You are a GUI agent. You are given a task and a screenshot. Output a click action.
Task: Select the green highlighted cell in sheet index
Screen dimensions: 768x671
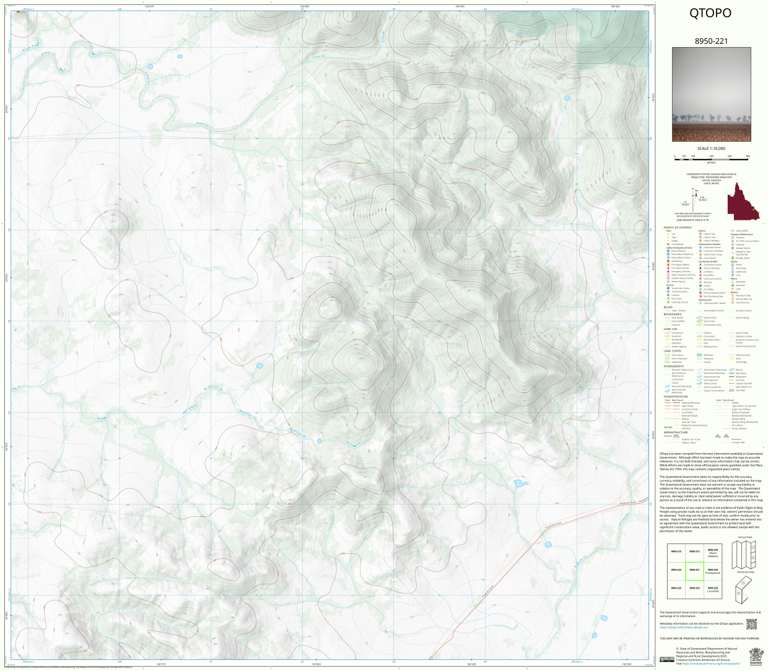pyautogui.click(x=694, y=571)
